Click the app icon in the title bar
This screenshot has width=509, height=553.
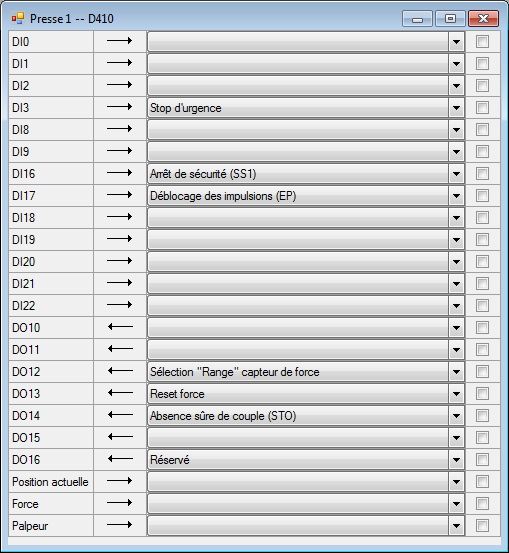pos(18,18)
